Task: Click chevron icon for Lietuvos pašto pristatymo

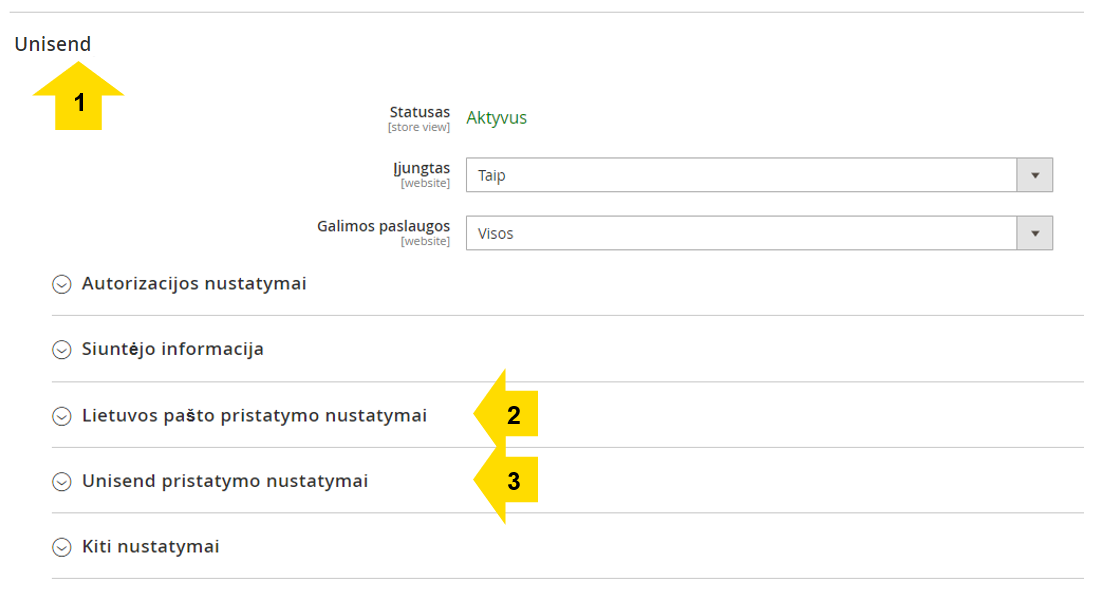Action: click(x=62, y=416)
